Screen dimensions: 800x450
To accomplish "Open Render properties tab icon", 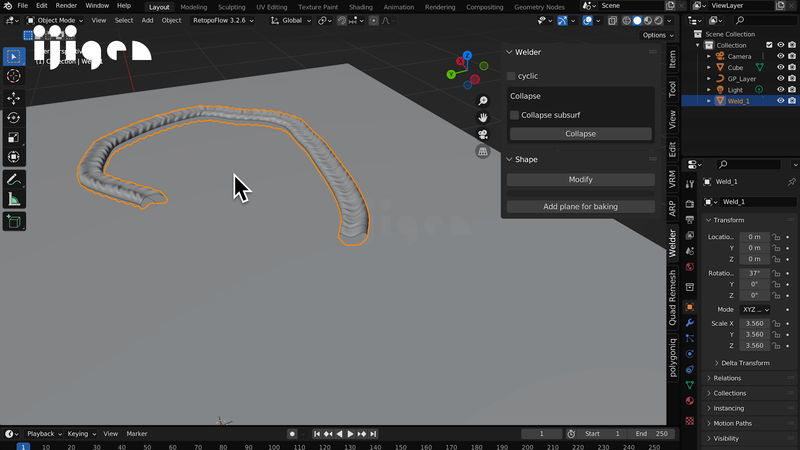I will click(x=690, y=204).
